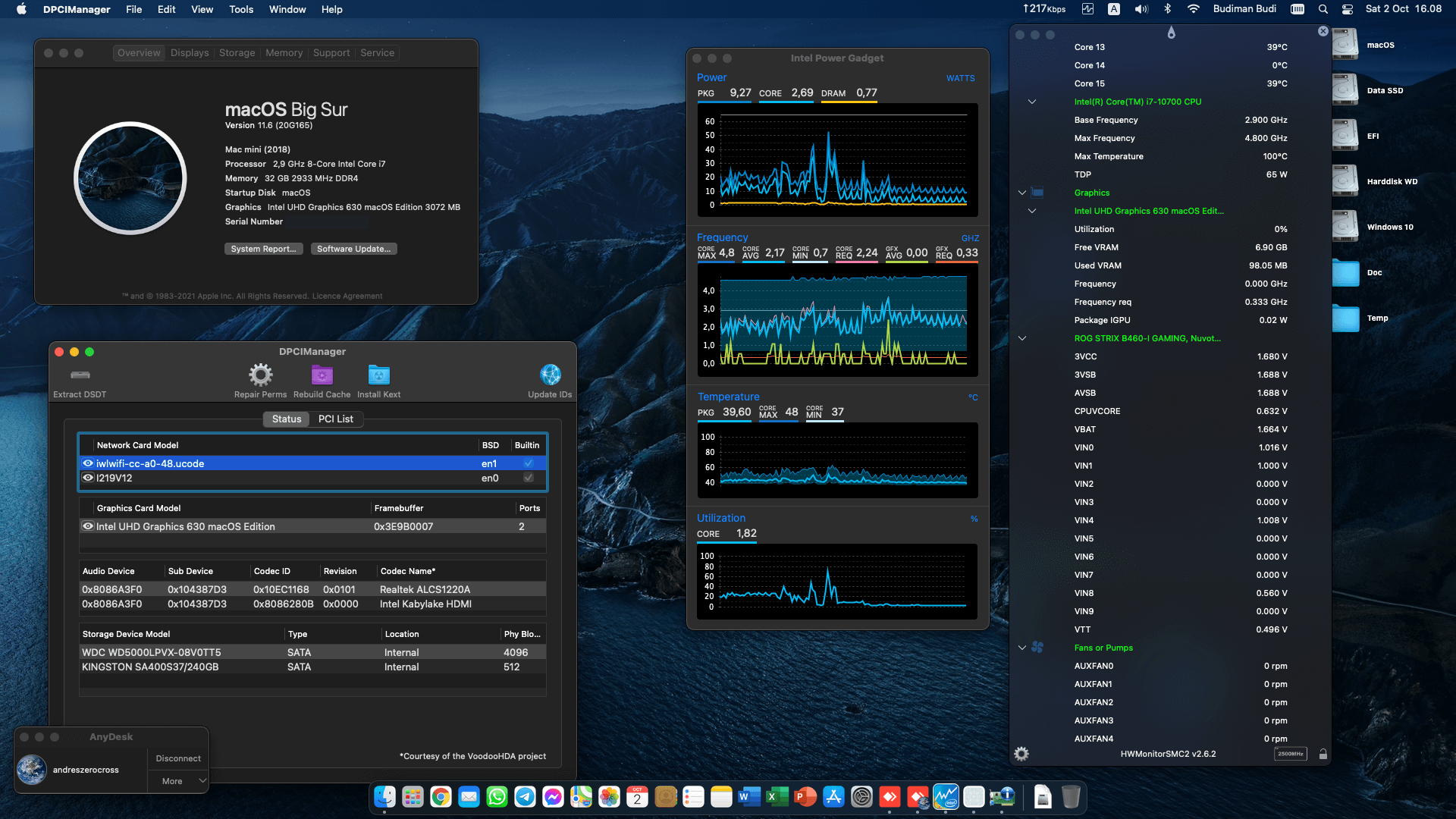This screenshot has height=819, width=1456.
Task: Collapse Intel UHD Graphics 630 macOS Edit... group
Action: click(1031, 211)
